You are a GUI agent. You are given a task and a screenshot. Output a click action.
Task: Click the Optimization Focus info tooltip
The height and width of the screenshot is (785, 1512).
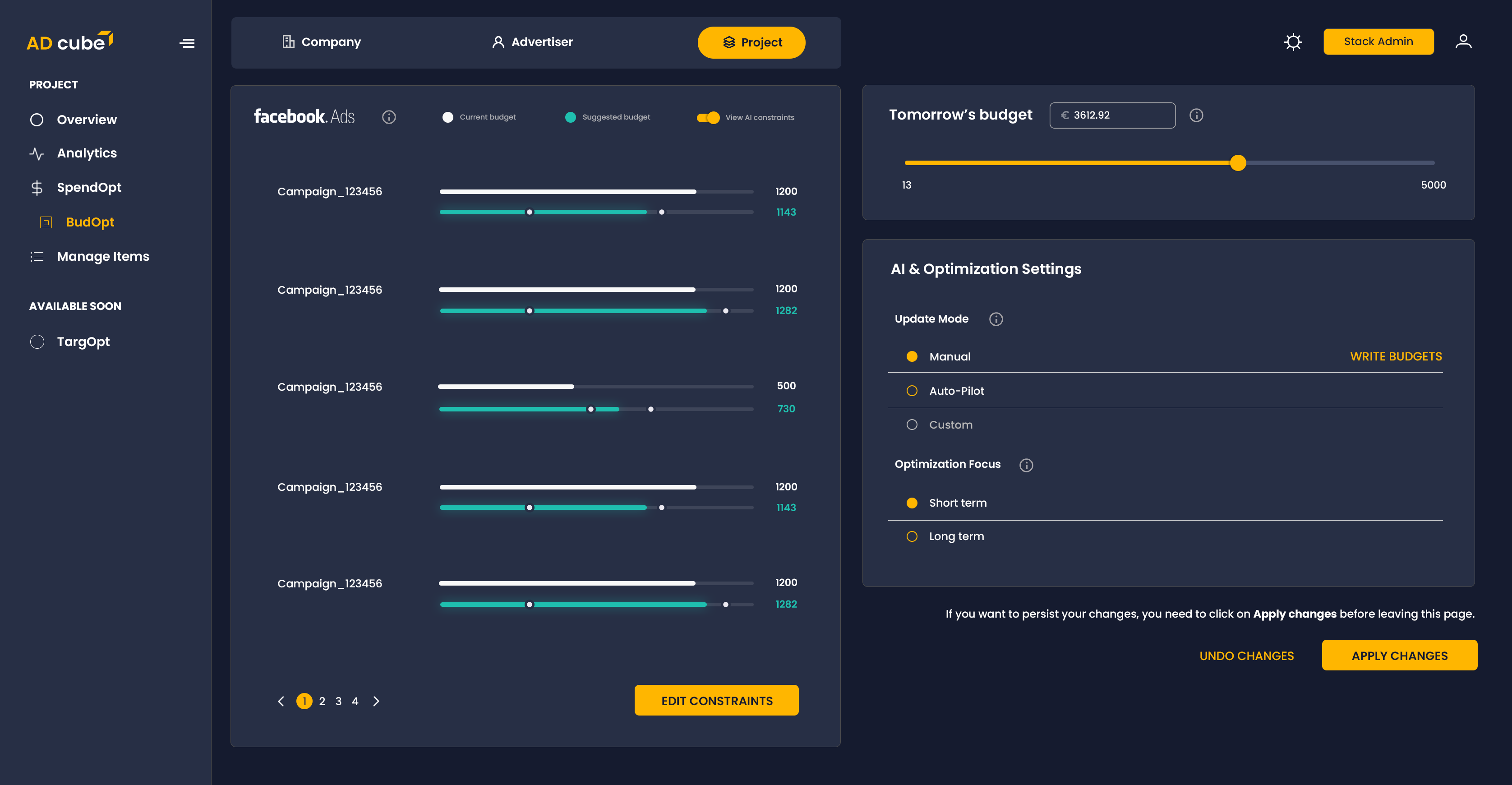1026,465
